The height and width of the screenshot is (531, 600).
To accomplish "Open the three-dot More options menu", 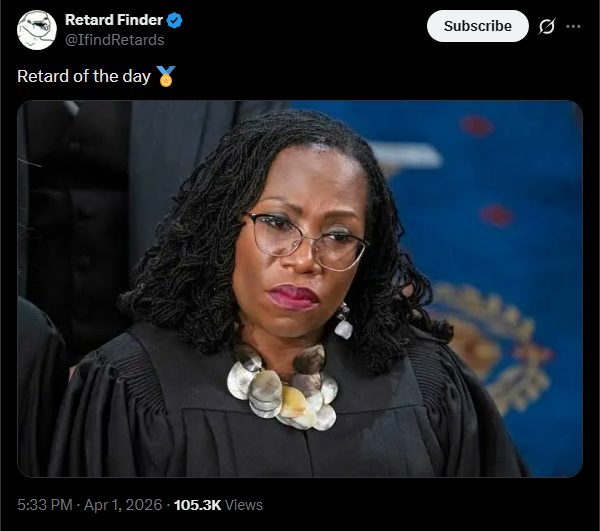I will click(x=573, y=27).
